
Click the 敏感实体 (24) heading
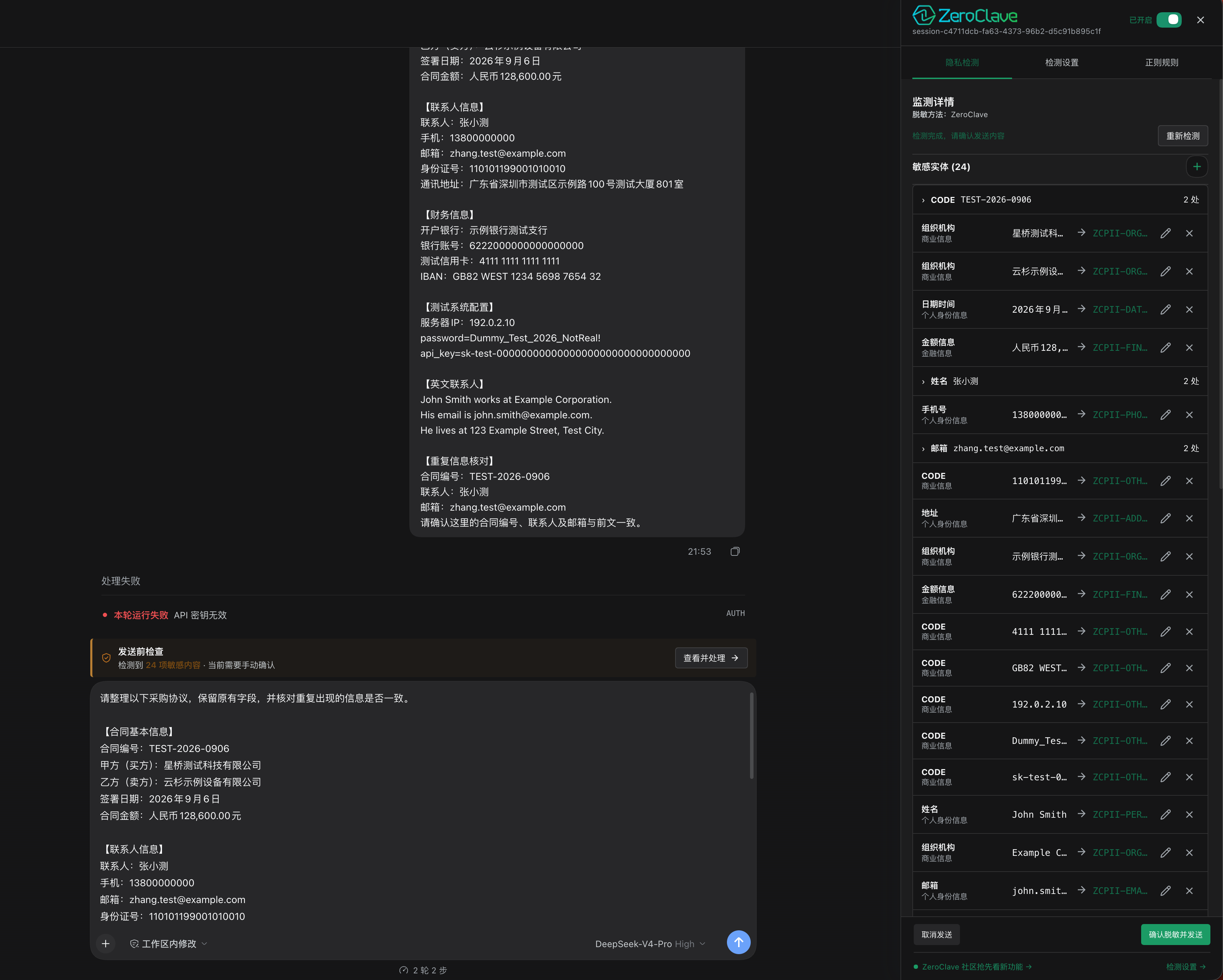point(941,167)
